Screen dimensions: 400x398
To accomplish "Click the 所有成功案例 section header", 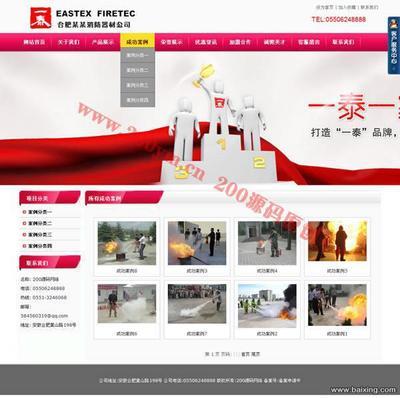I will point(124,198).
